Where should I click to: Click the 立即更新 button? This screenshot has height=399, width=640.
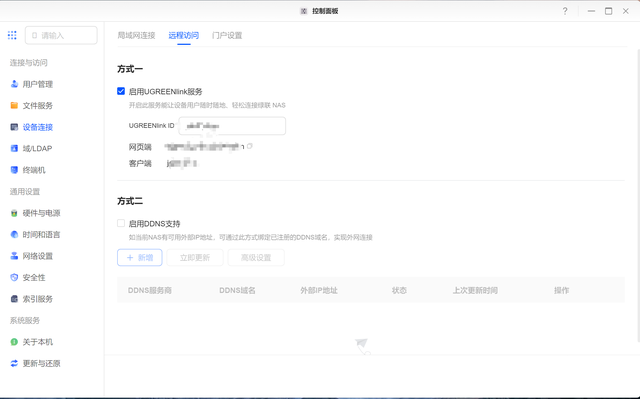(x=195, y=257)
